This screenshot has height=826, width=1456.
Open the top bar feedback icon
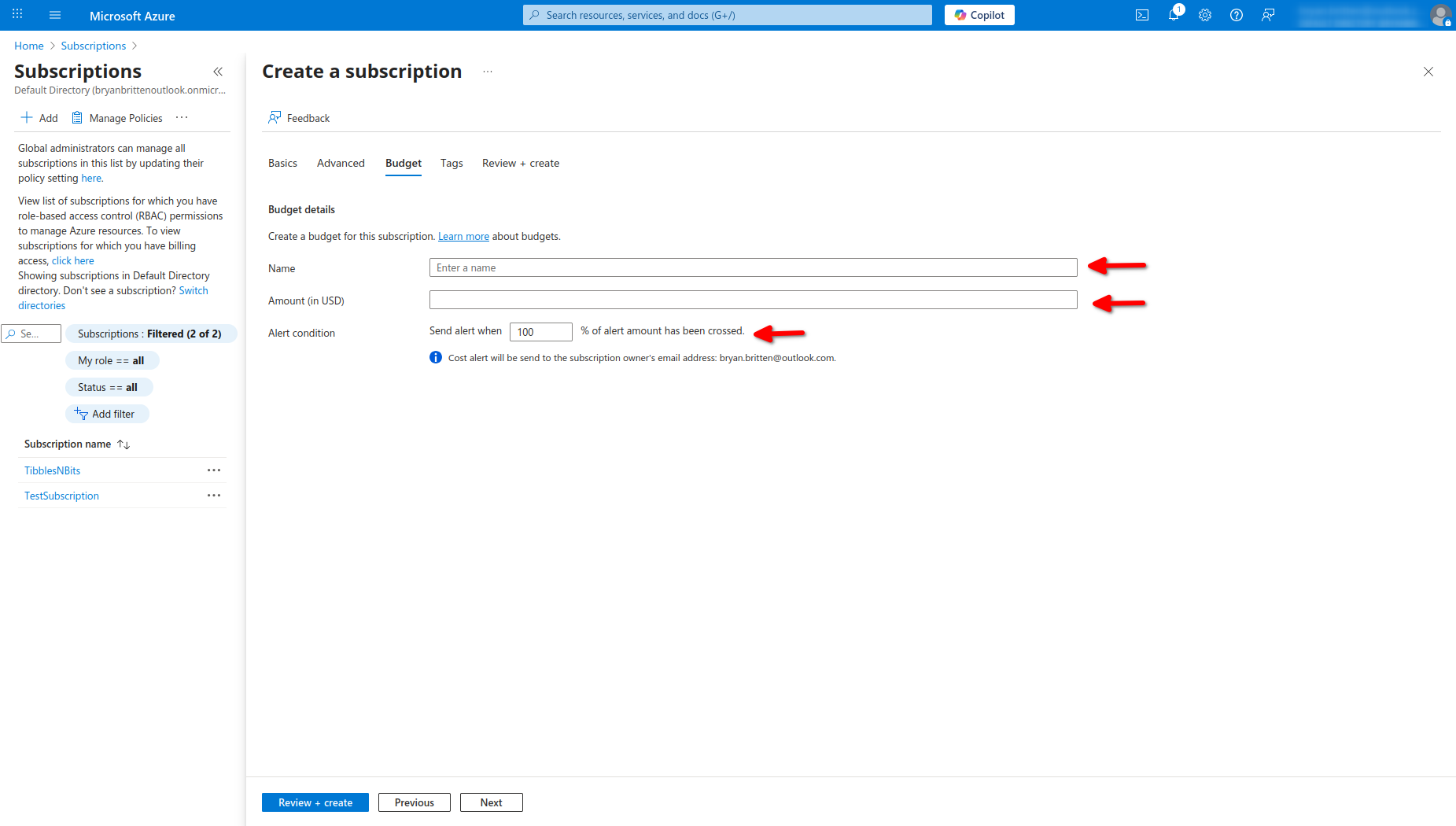pyautogui.click(x=1268, y=15)
